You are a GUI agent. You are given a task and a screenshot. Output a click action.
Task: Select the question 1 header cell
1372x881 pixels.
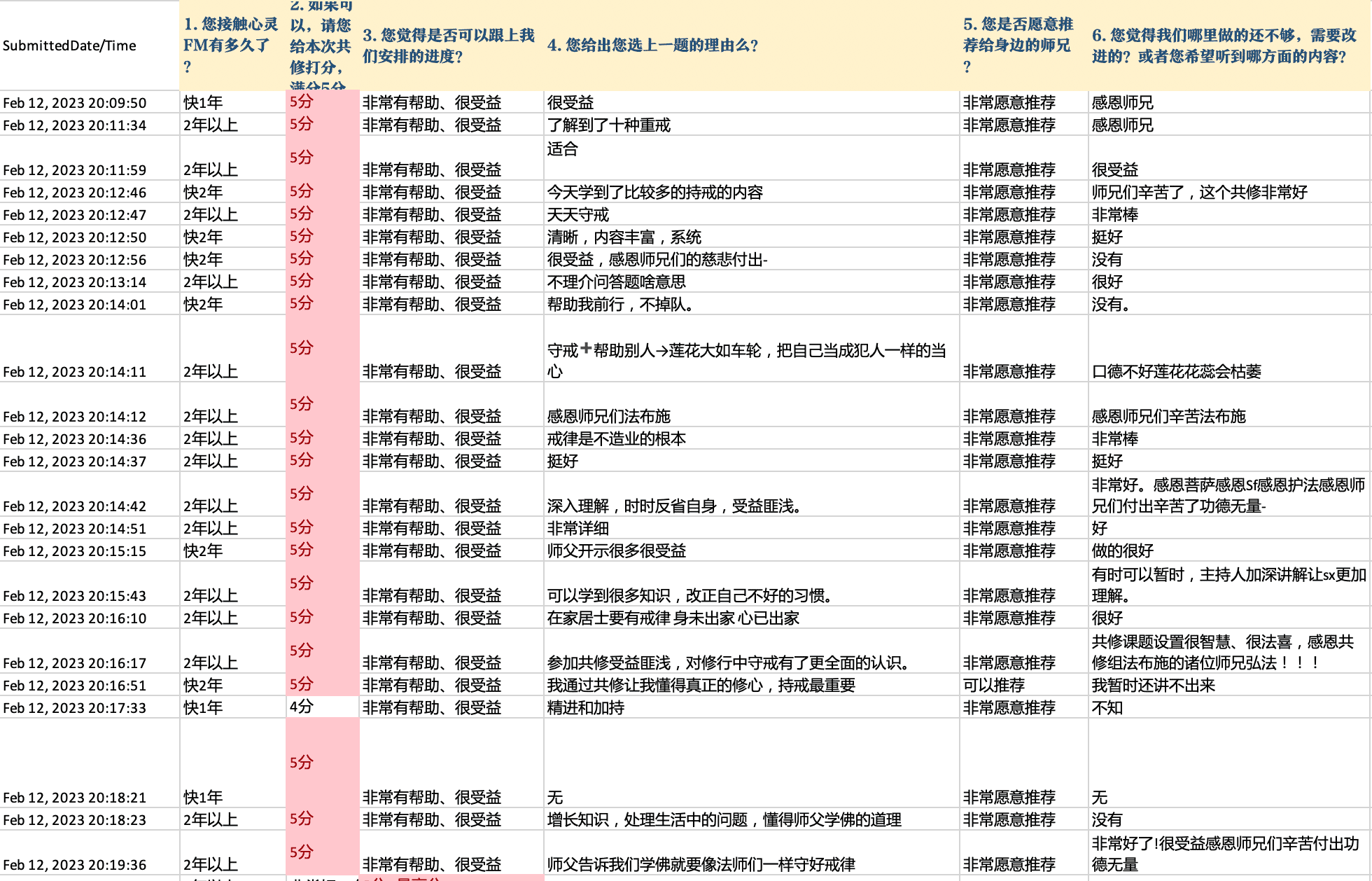(230, 46)
